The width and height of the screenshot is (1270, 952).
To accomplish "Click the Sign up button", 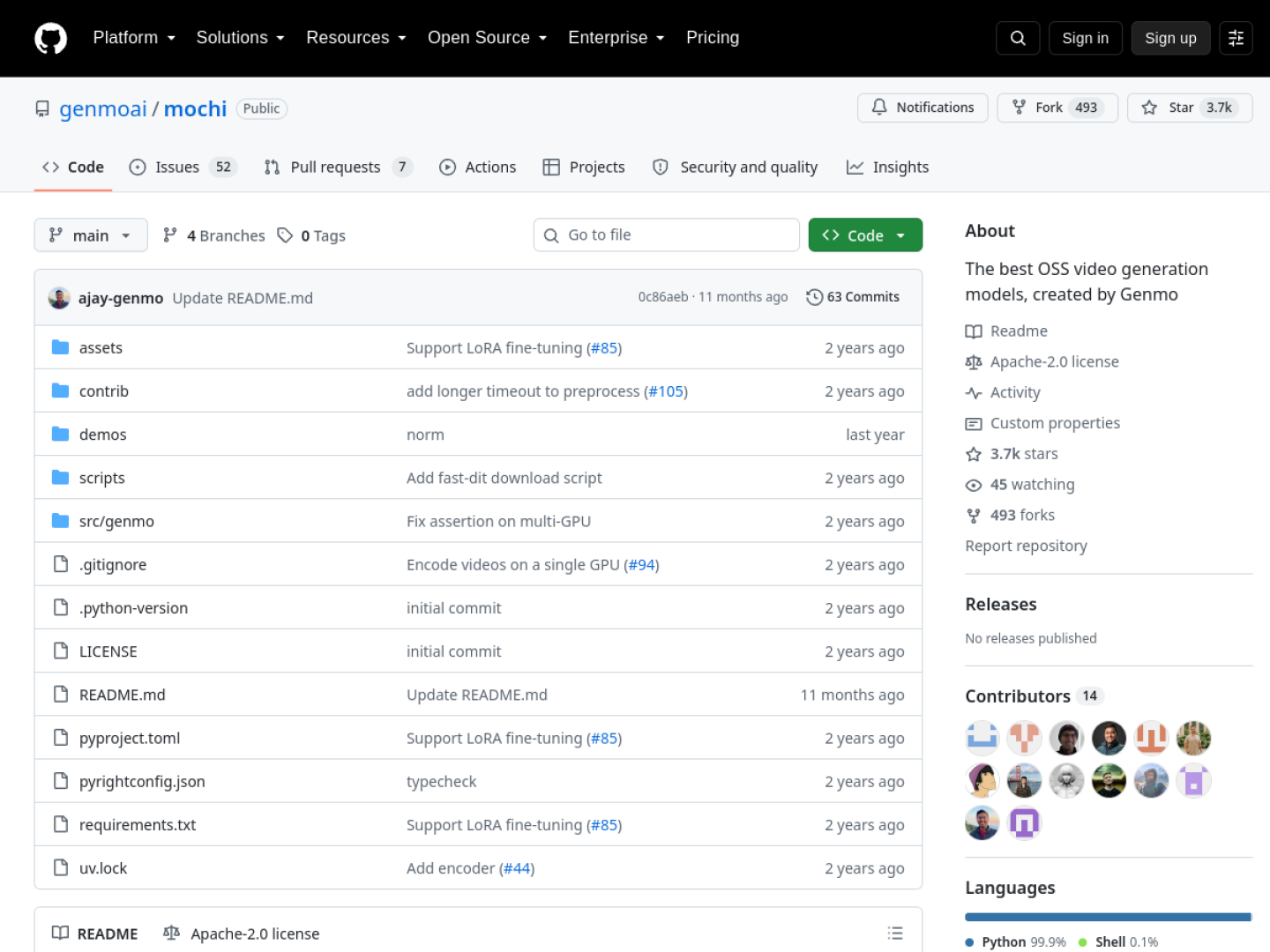I will point(1170,38).
